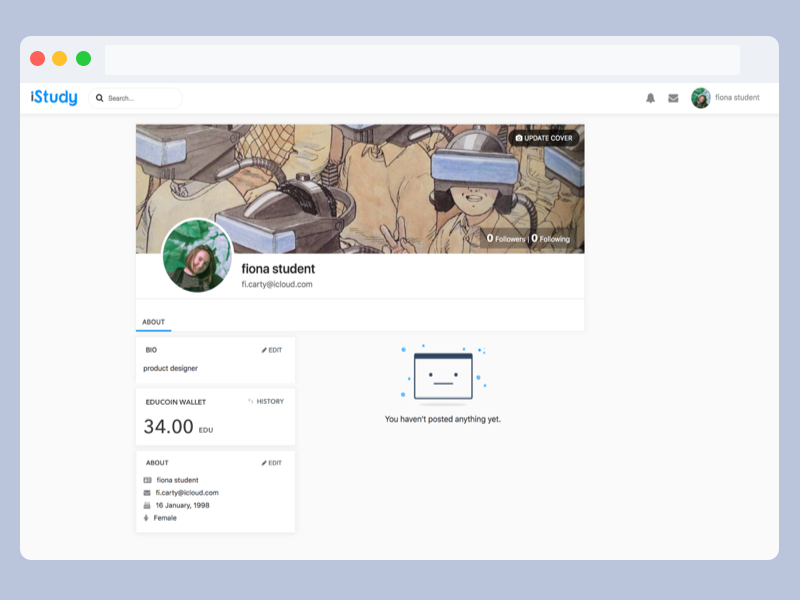Click the name card icon in About

coord(147,480)
